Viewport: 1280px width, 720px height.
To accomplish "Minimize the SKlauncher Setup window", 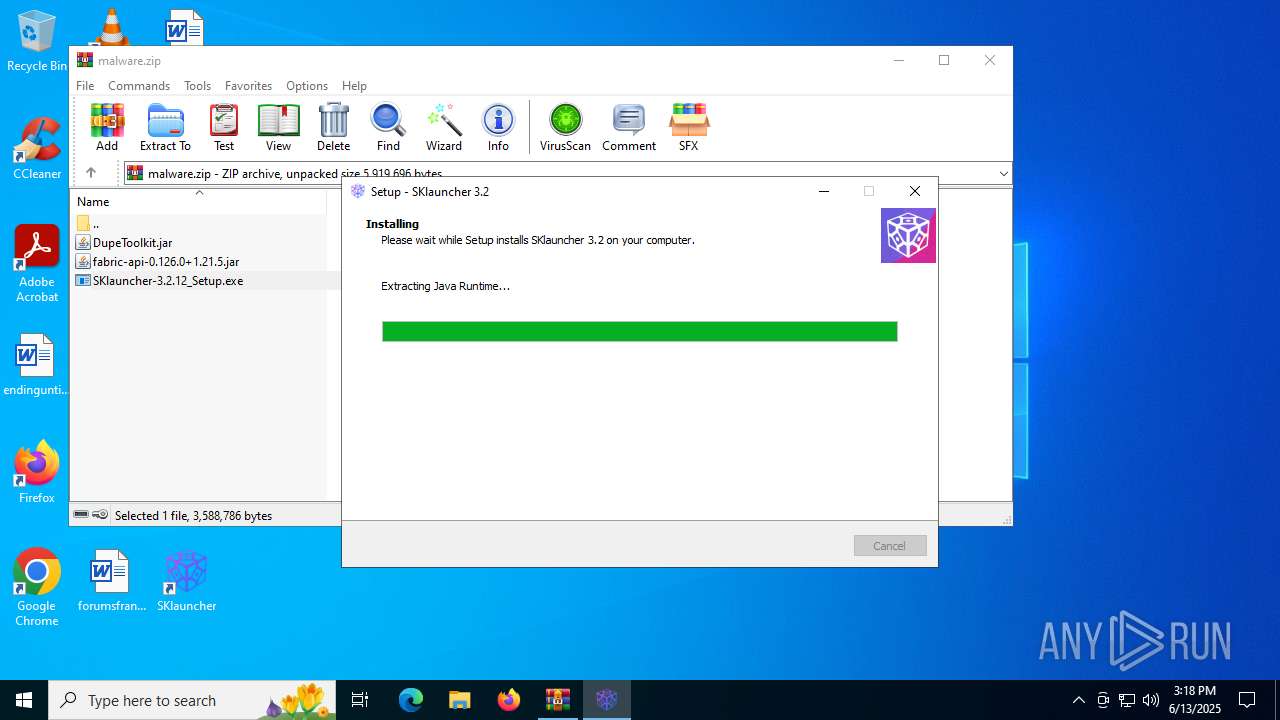I will (x=824, y=191).
